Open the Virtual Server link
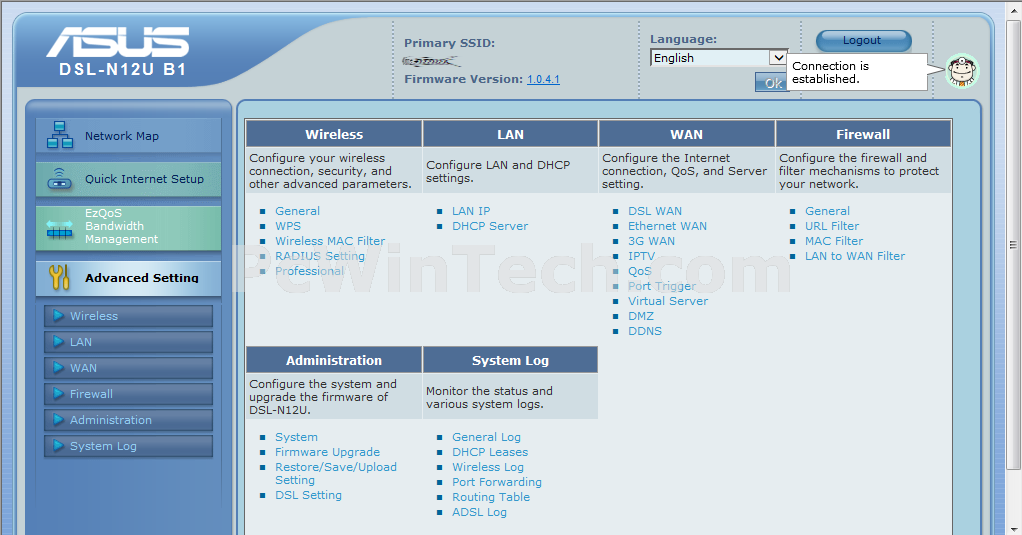Viewport: 1022px width, 535px height. pyautogui.click(x=668, y=300)
